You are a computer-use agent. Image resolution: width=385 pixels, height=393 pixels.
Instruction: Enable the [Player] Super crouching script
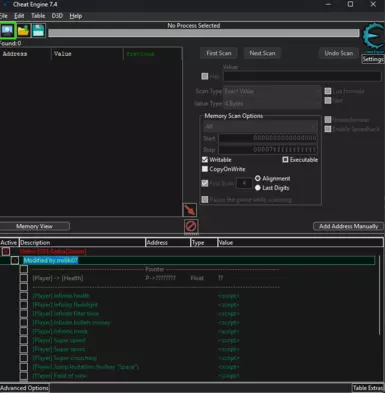tap(24, 358)
